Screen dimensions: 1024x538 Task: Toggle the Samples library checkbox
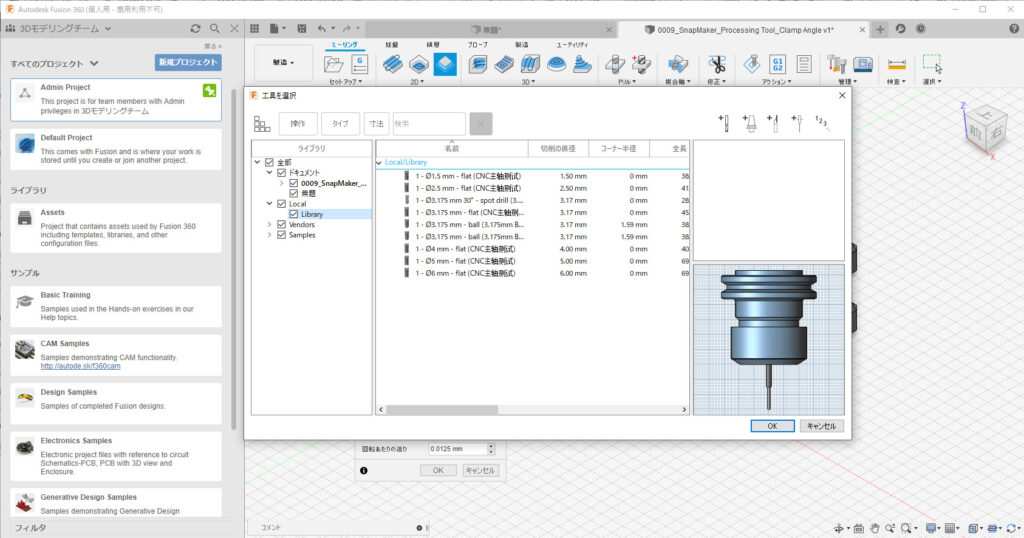[281, 235]
